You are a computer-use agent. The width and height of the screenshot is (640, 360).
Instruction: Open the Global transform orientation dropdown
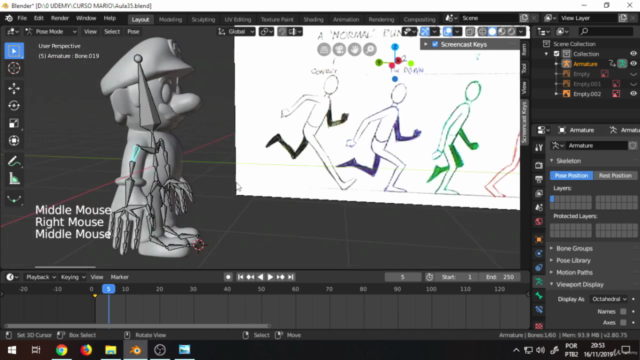pyautogui.click(x=236, y=31)
